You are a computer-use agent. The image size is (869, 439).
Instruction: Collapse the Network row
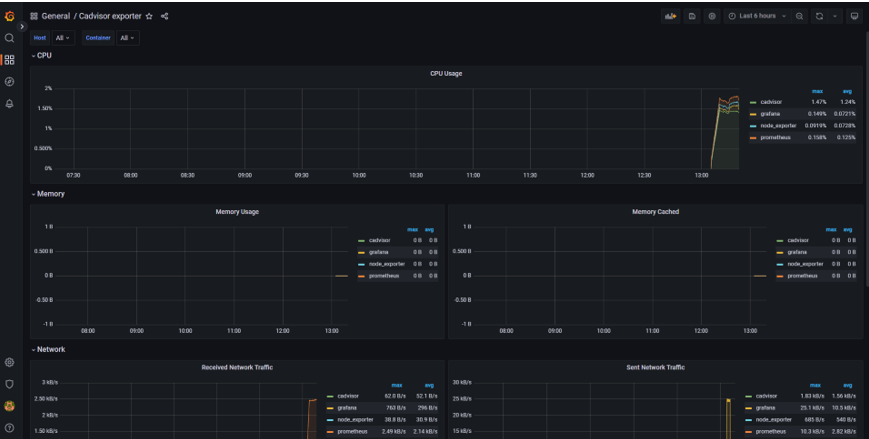(49, 349)
